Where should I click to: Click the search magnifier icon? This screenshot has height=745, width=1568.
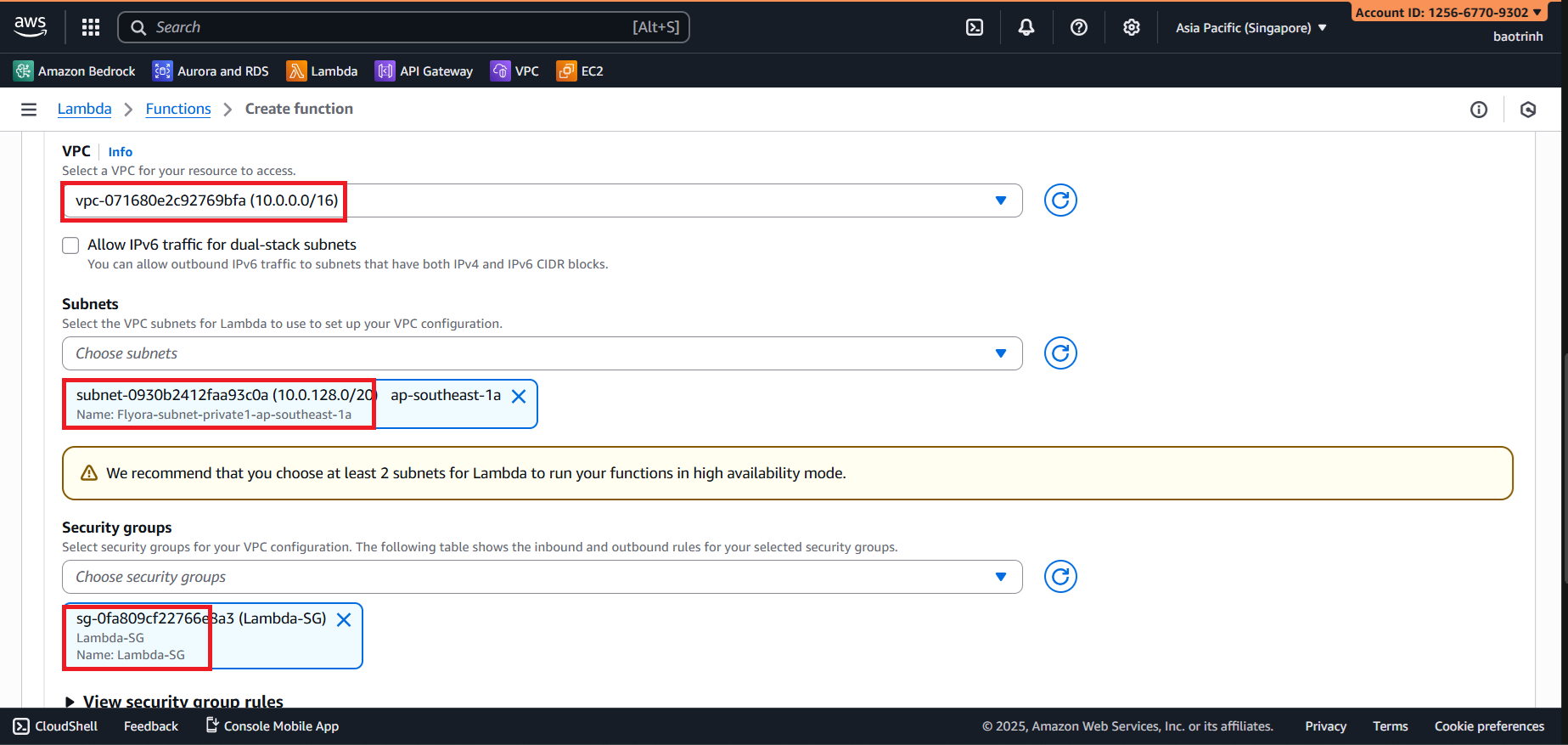138,27
